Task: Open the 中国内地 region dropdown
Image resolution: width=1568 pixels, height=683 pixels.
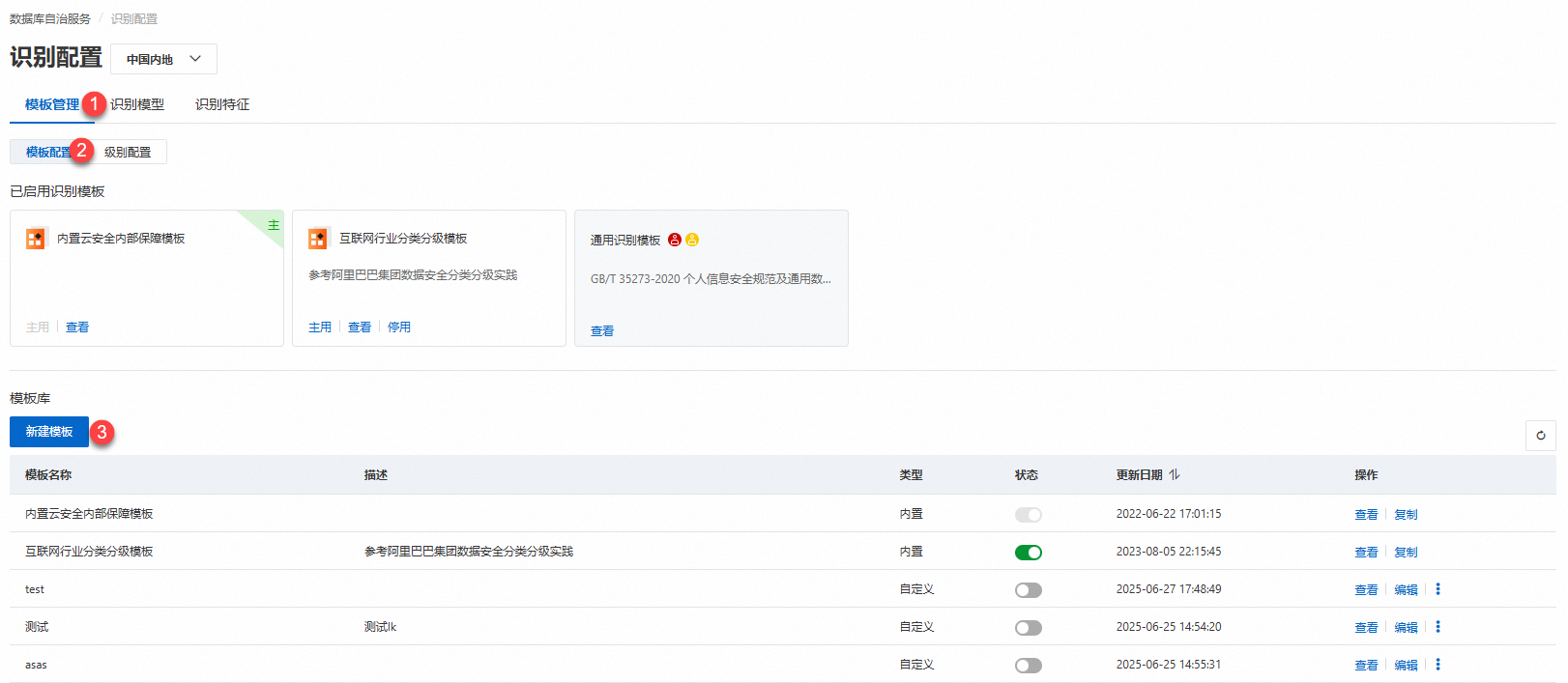Action: [x=163, y=59]
